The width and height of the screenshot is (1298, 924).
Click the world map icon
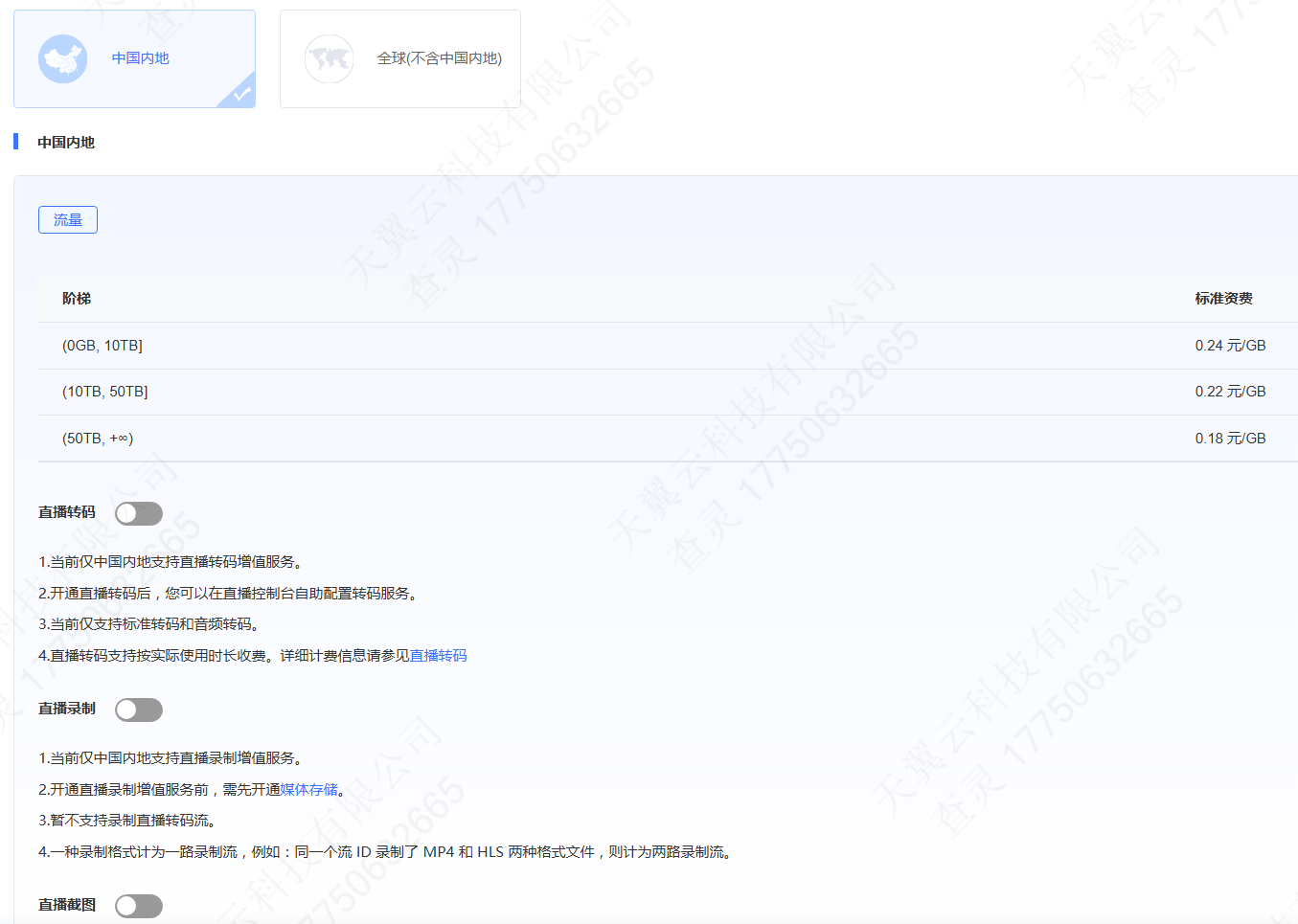[x=329, y=58]
